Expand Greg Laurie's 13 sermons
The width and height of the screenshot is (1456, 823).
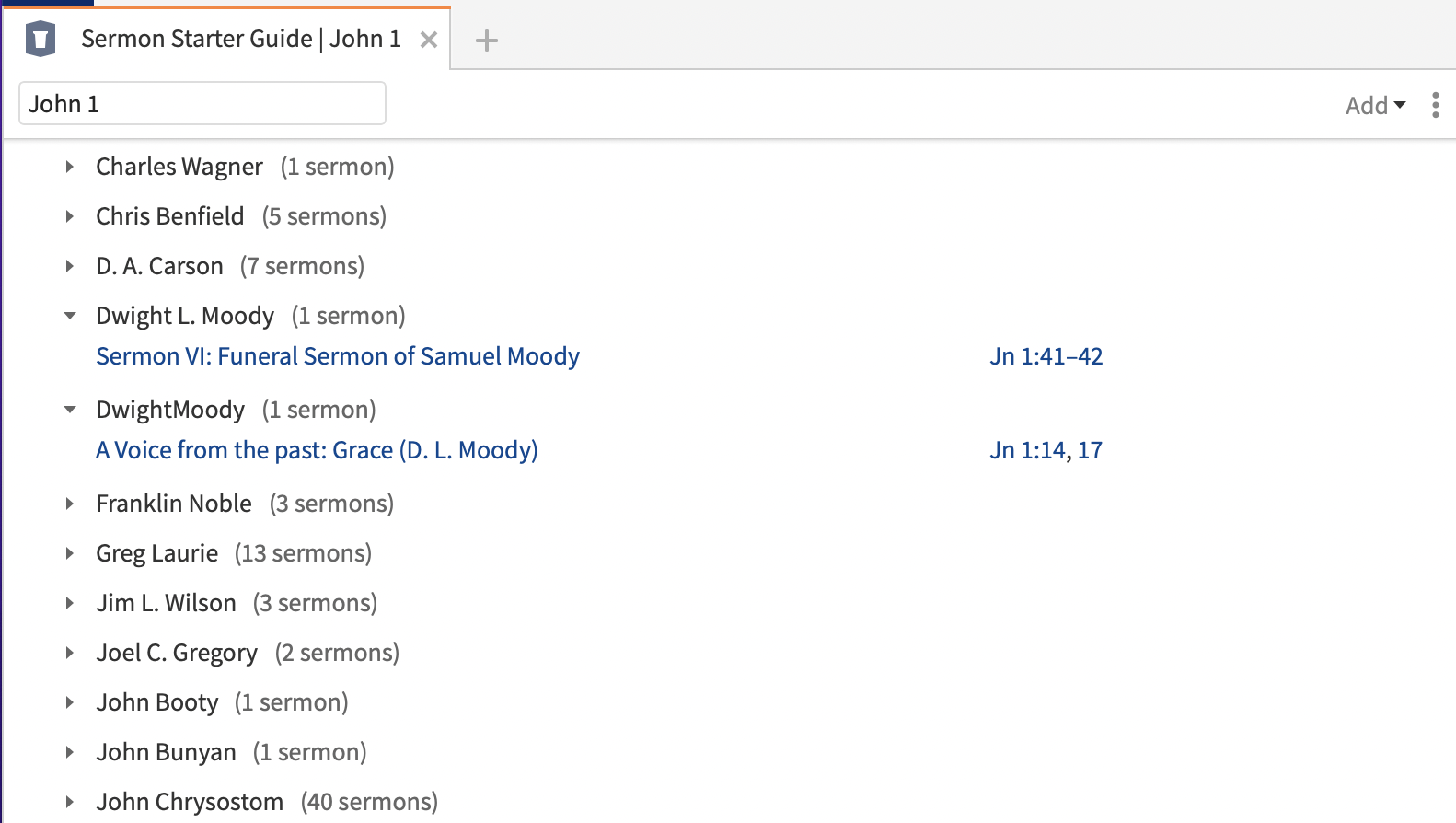pyautogui.click(x=70, y=553)
